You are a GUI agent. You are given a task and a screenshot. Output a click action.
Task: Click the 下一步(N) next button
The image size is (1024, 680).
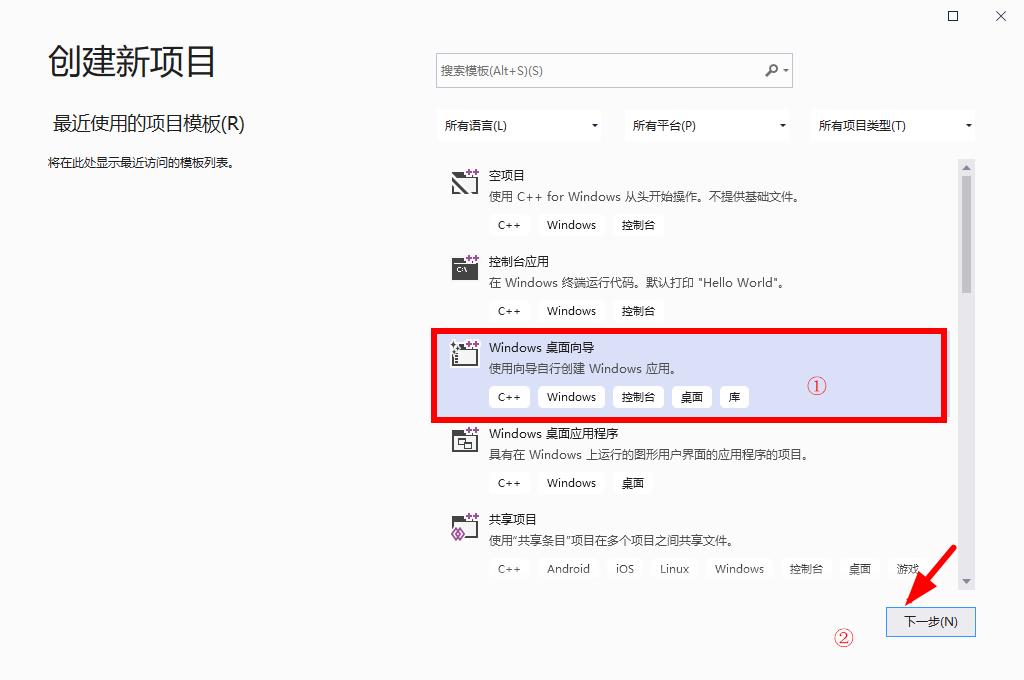tap(930, 621)
